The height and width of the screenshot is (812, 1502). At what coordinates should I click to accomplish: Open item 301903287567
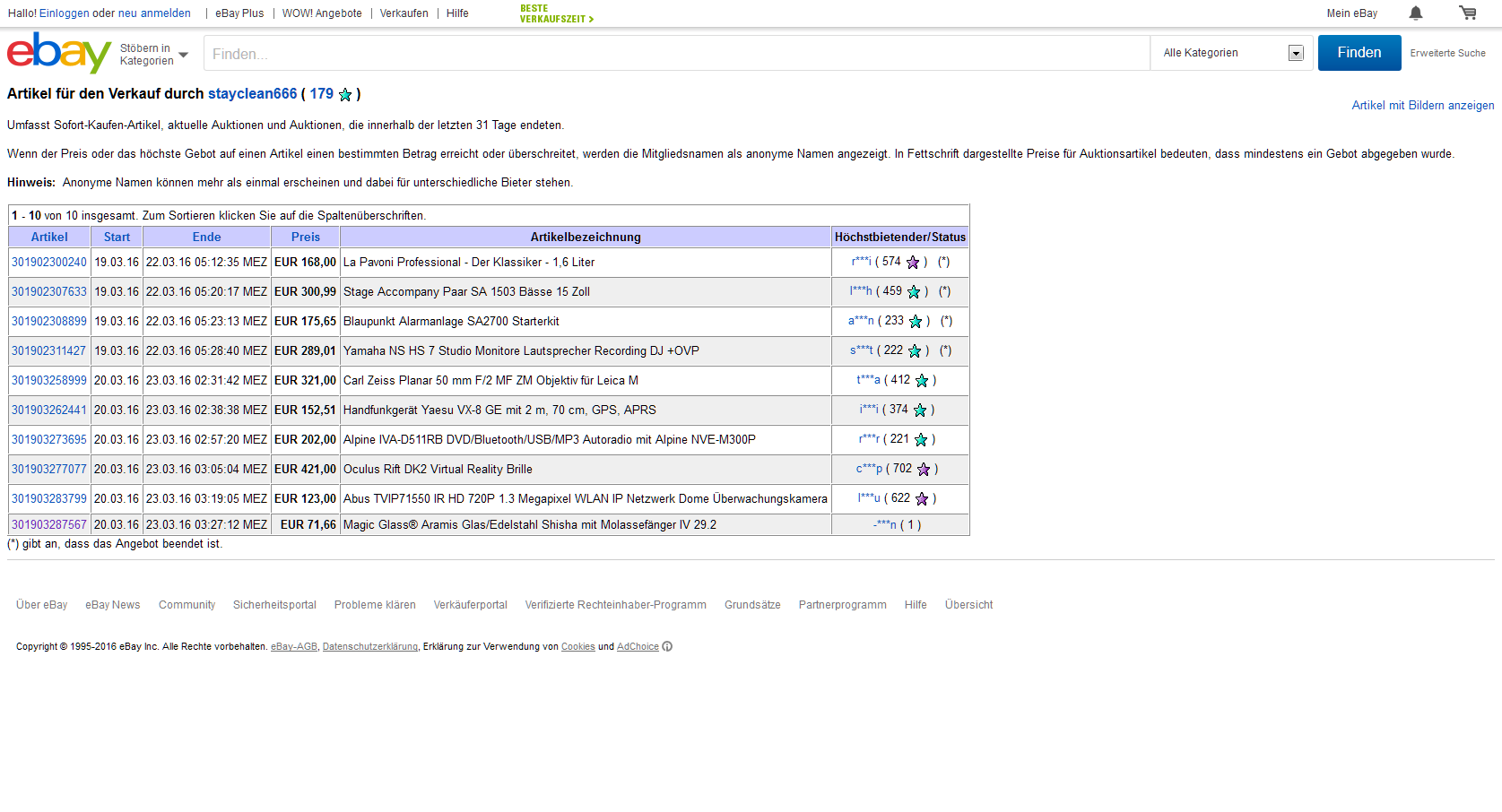point(49,525)
